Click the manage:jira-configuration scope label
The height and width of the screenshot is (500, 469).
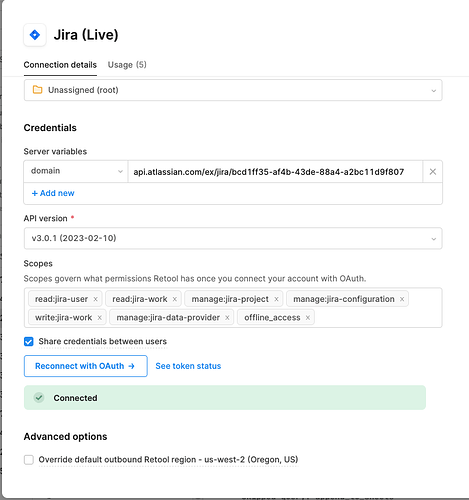(x=344, y=299)
